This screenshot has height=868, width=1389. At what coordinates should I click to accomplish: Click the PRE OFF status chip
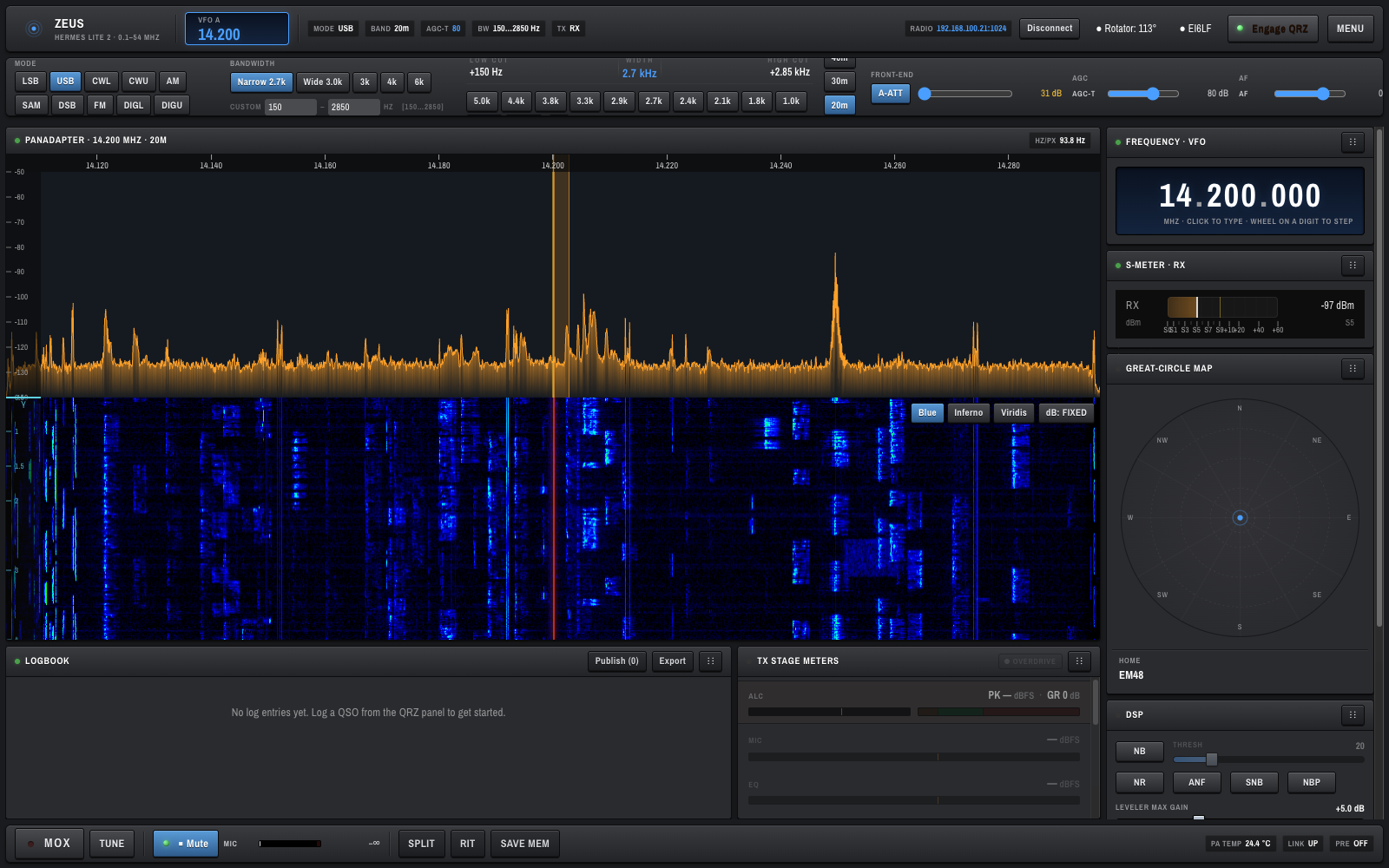pos(1352,844)
